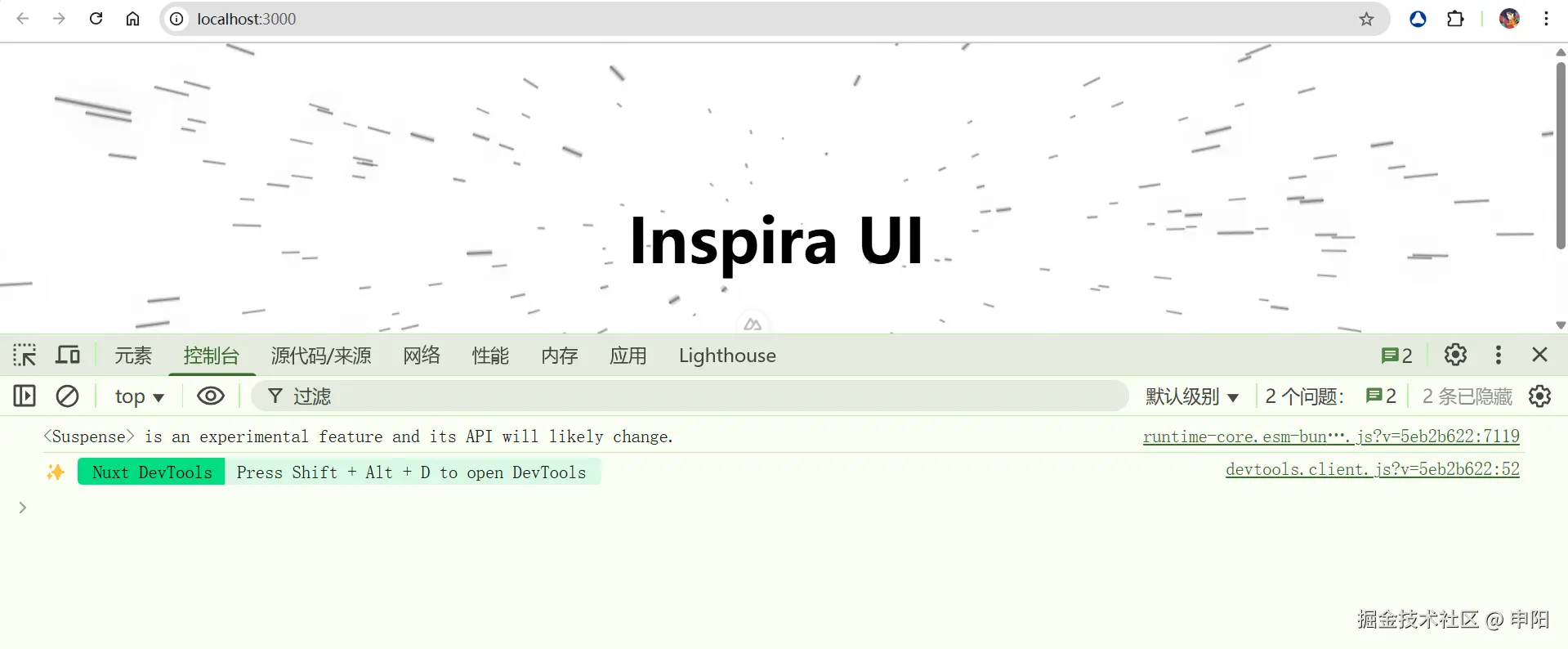1568x649 pixels.
Task: Open the runtime-core source link
Action: coord(1330,436)
